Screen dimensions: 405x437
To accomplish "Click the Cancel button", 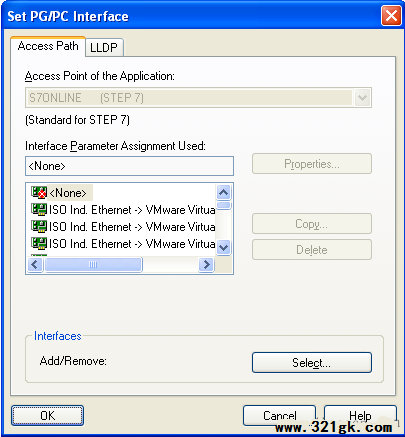I will coord(279,416).
